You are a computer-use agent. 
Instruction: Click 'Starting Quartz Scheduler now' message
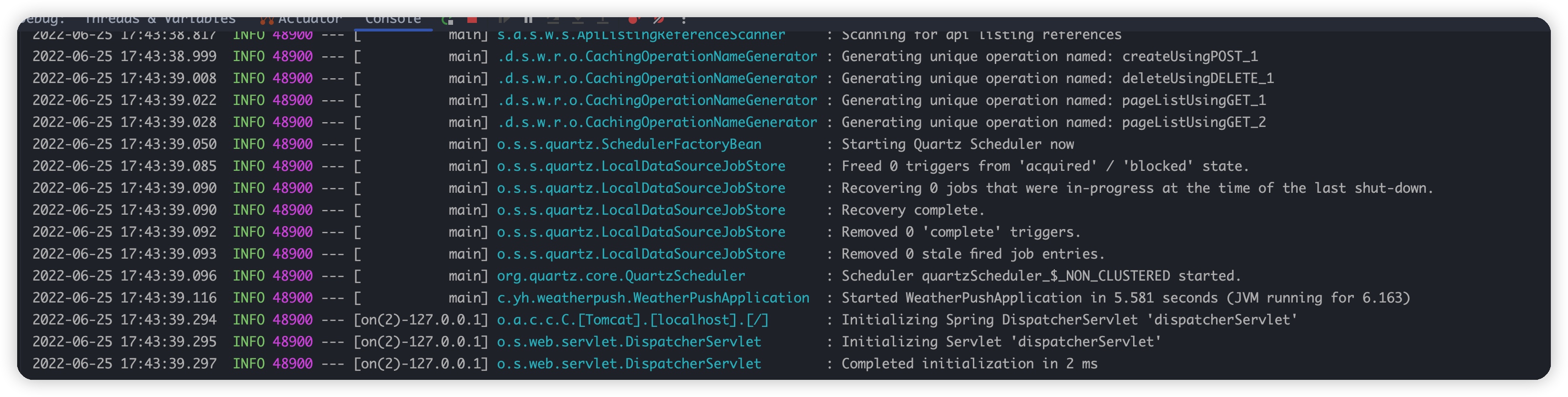tap(958, 144)
